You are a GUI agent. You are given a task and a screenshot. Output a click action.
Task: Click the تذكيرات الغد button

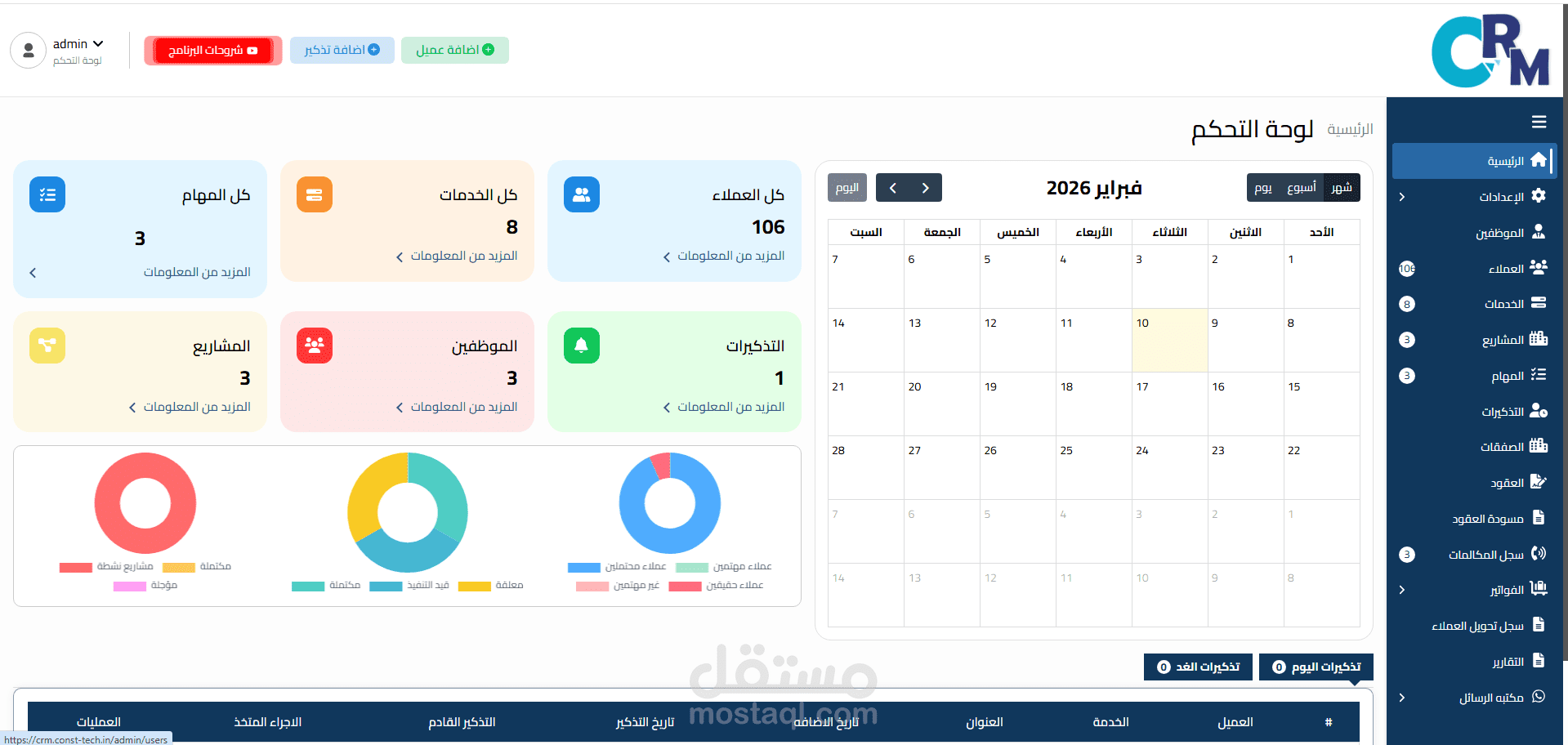pyautogui.click(x=1197, y=667)
